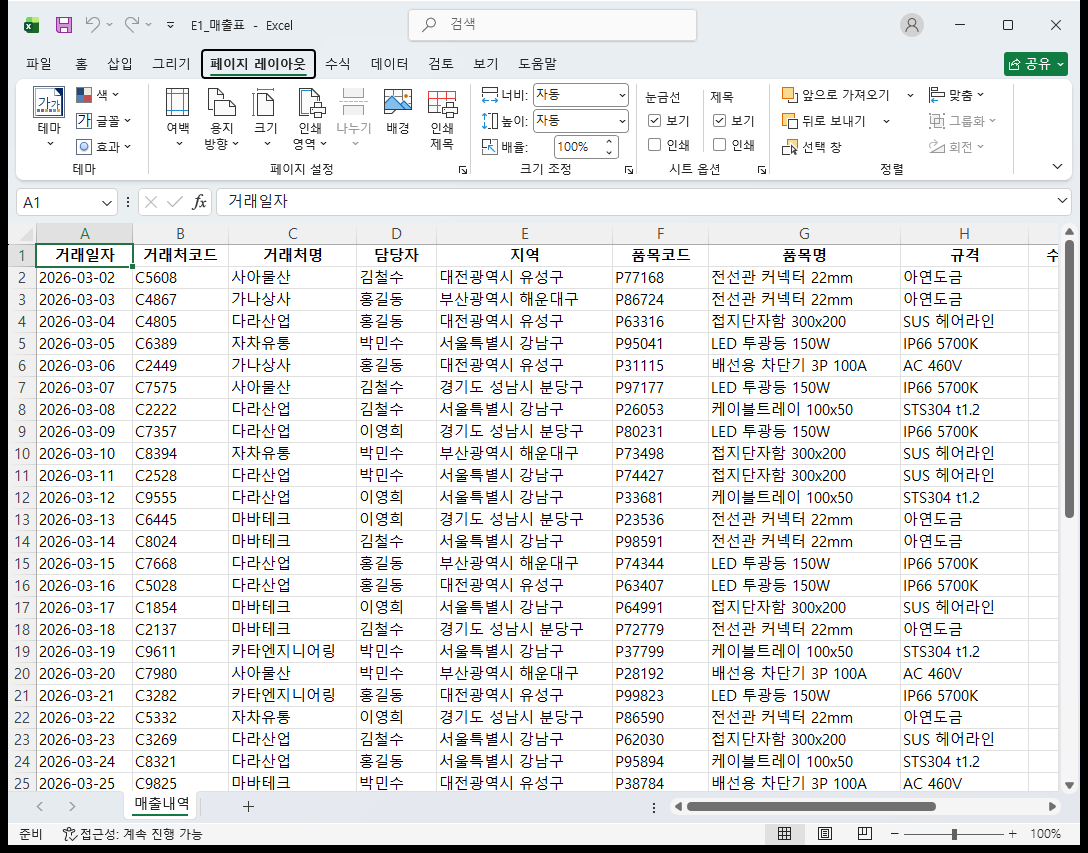Open 용지 방향 (Orientation) menu
Image resolution: width=1088 pixels, height=853 pixels.
[221, 118]
